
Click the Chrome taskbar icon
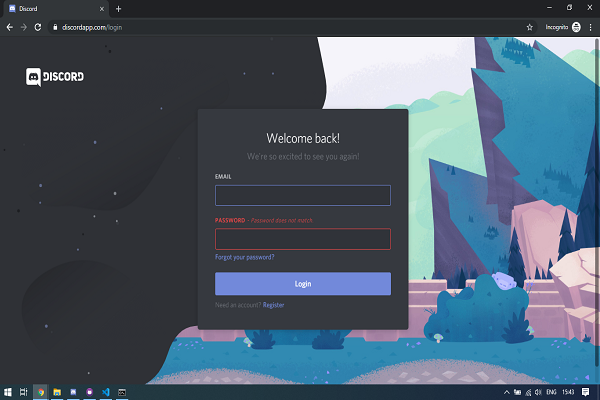click(x=41, y=392)
